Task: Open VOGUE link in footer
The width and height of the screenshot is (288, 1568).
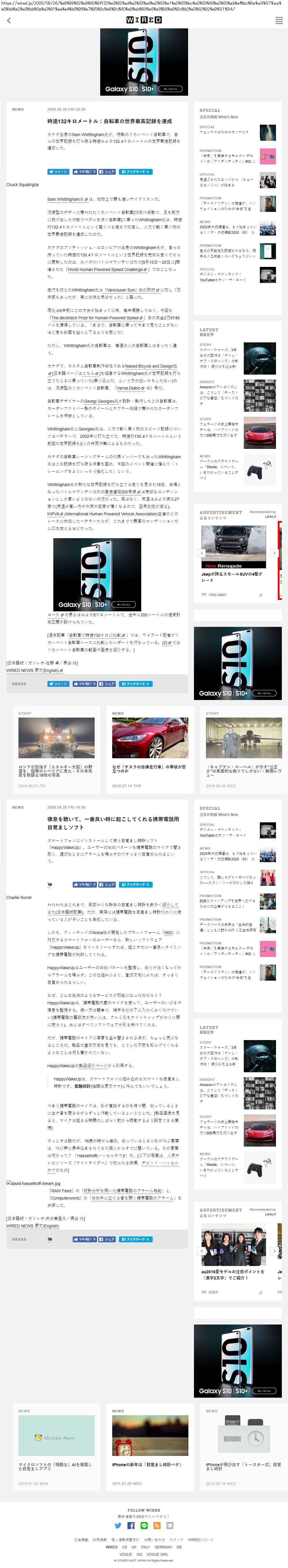Action: pyautogui.click(x=125, y=1554)
